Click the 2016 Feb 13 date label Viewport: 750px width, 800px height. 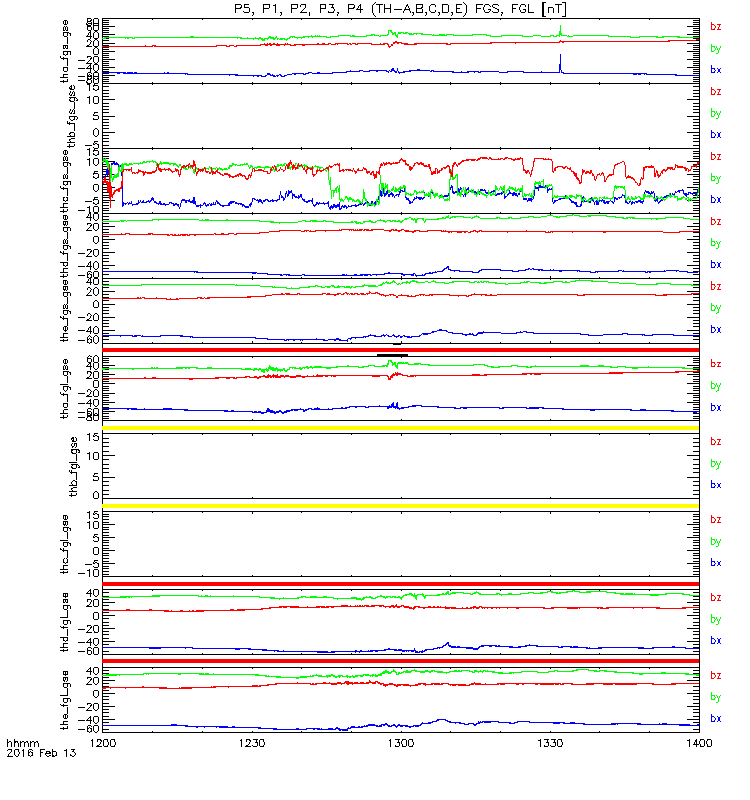click(x=41, y=753)
